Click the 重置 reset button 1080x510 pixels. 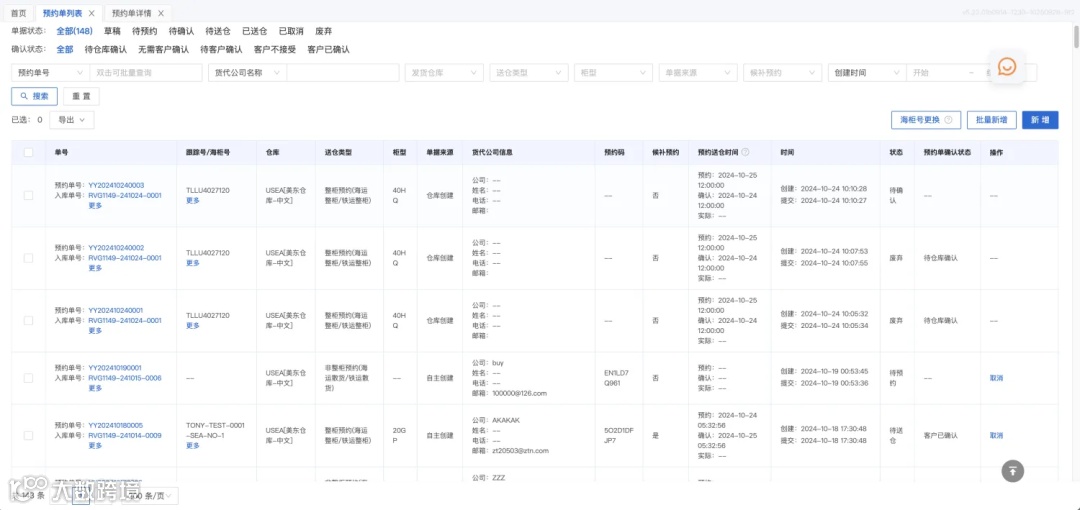(x=81, y=96)
